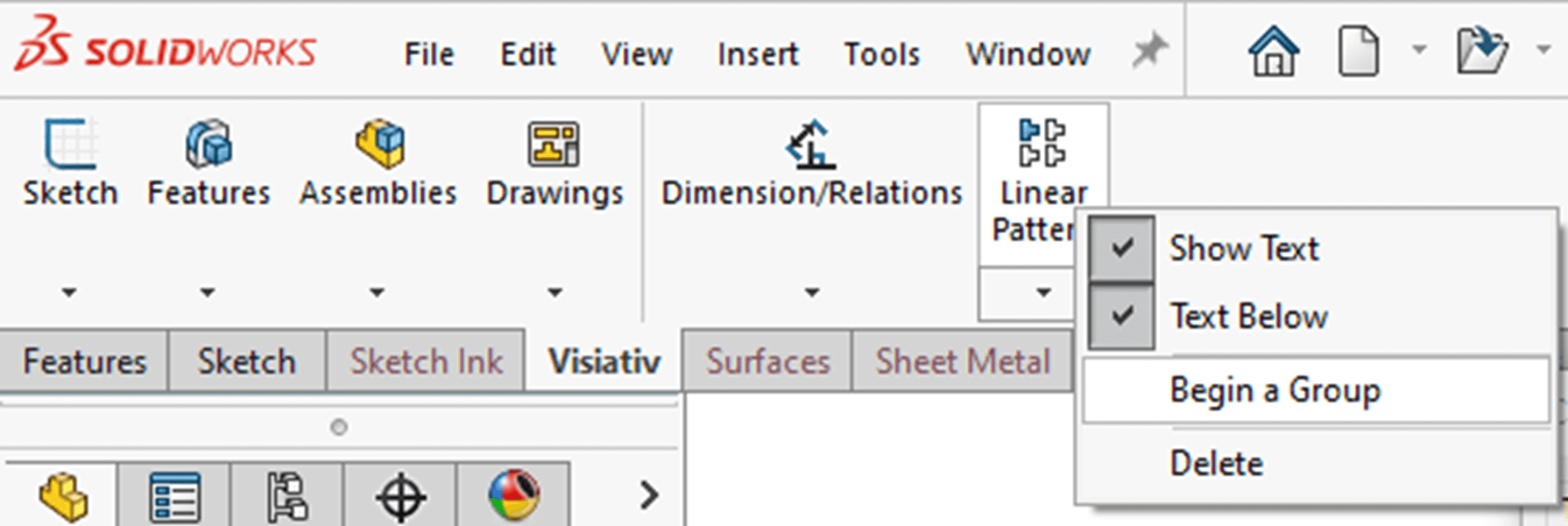Expand the Sketch flyout arrow
The width and height of the screenshot is (1568, 526).
pos(68,291)
